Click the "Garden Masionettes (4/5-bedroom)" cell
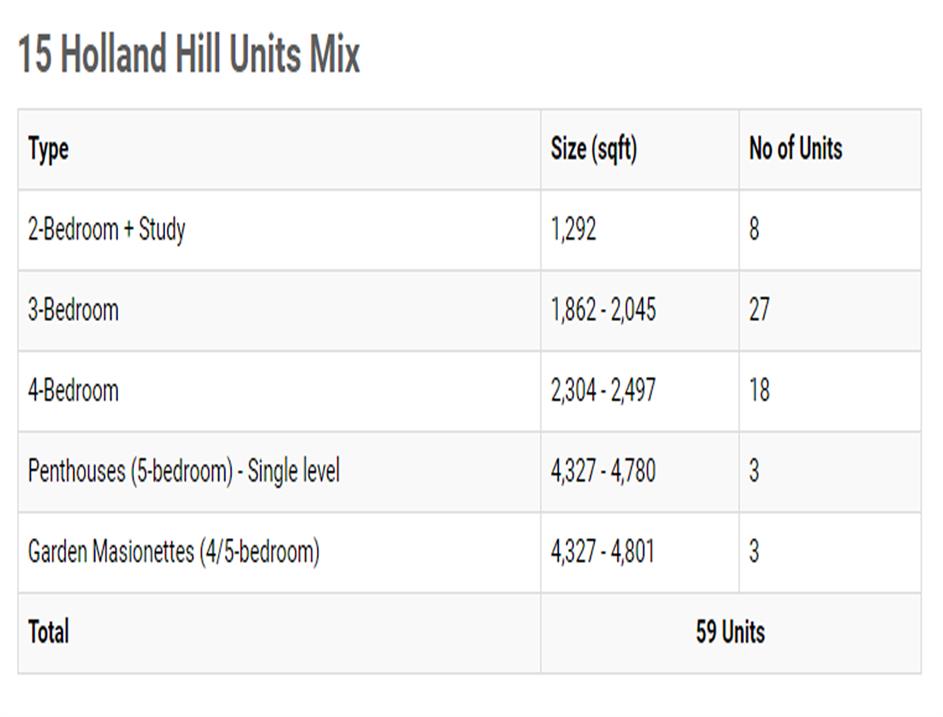Screen dimensions: 943x717 (x=174, y=551)
